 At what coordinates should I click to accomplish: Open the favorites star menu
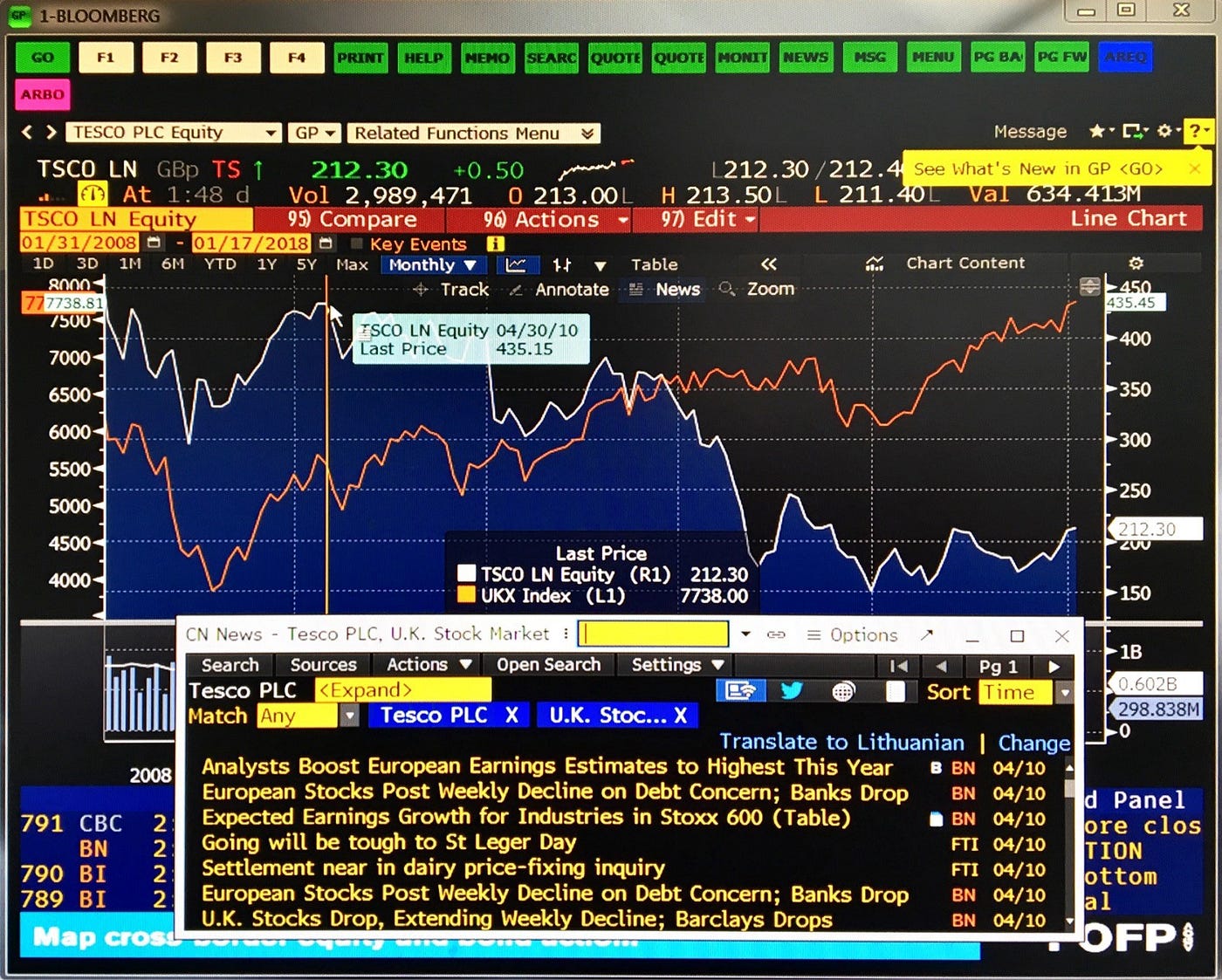click(1101, 131)
